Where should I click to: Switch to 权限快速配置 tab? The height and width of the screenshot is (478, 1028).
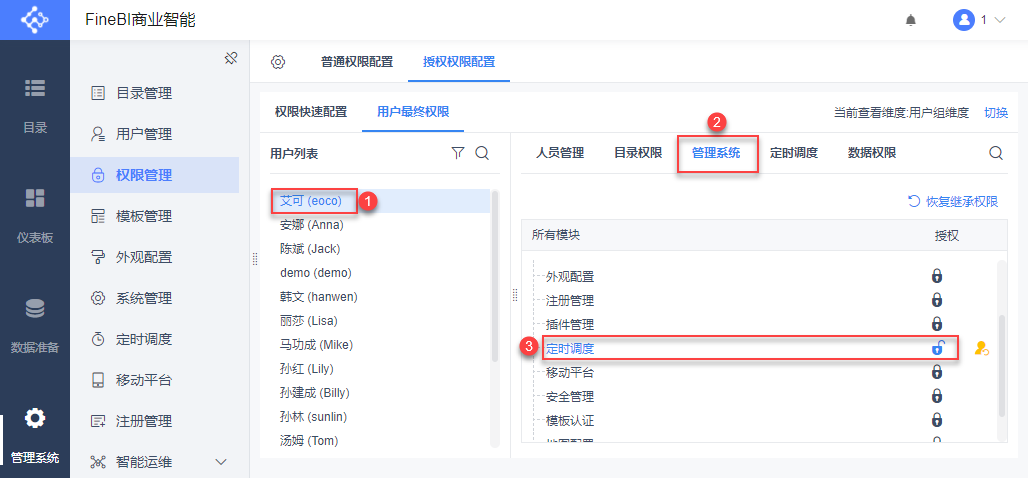pos(311,111)
